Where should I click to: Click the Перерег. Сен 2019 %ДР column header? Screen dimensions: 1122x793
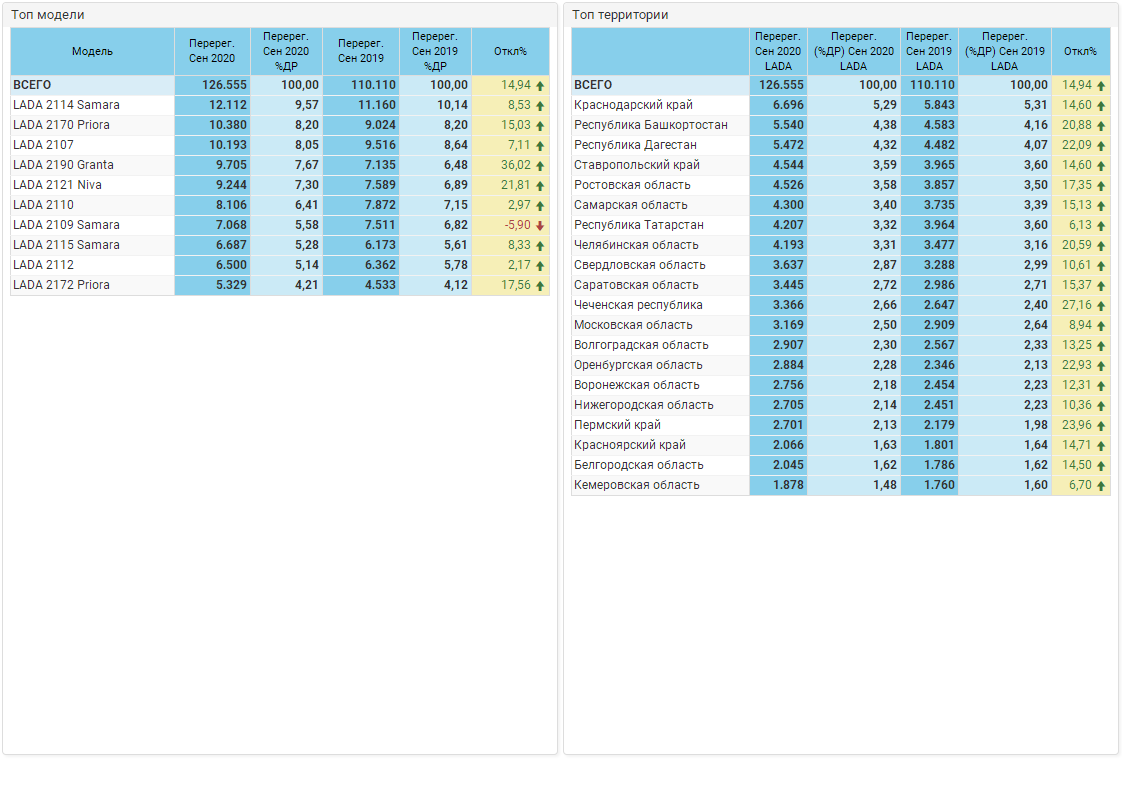[435, 51]
